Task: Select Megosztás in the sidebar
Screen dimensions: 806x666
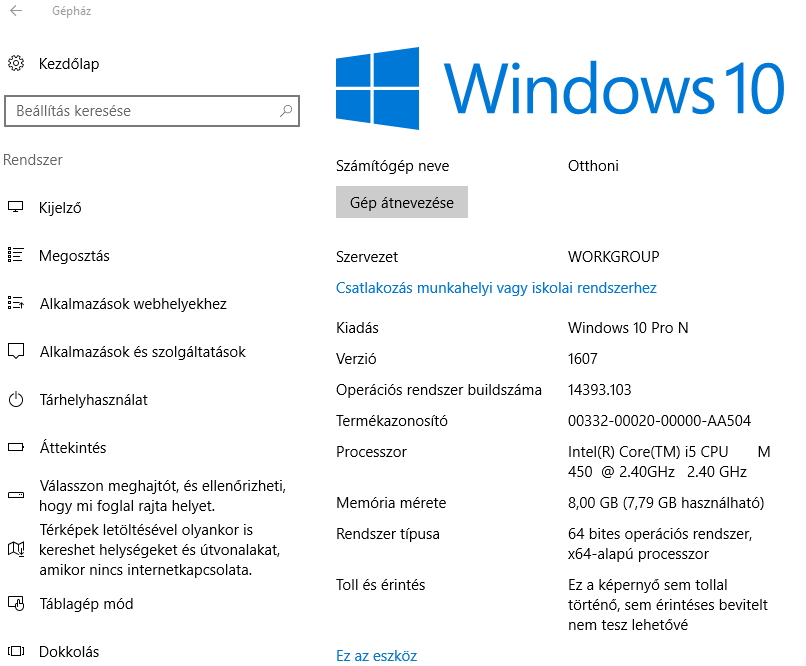Action: click(75, 256)
